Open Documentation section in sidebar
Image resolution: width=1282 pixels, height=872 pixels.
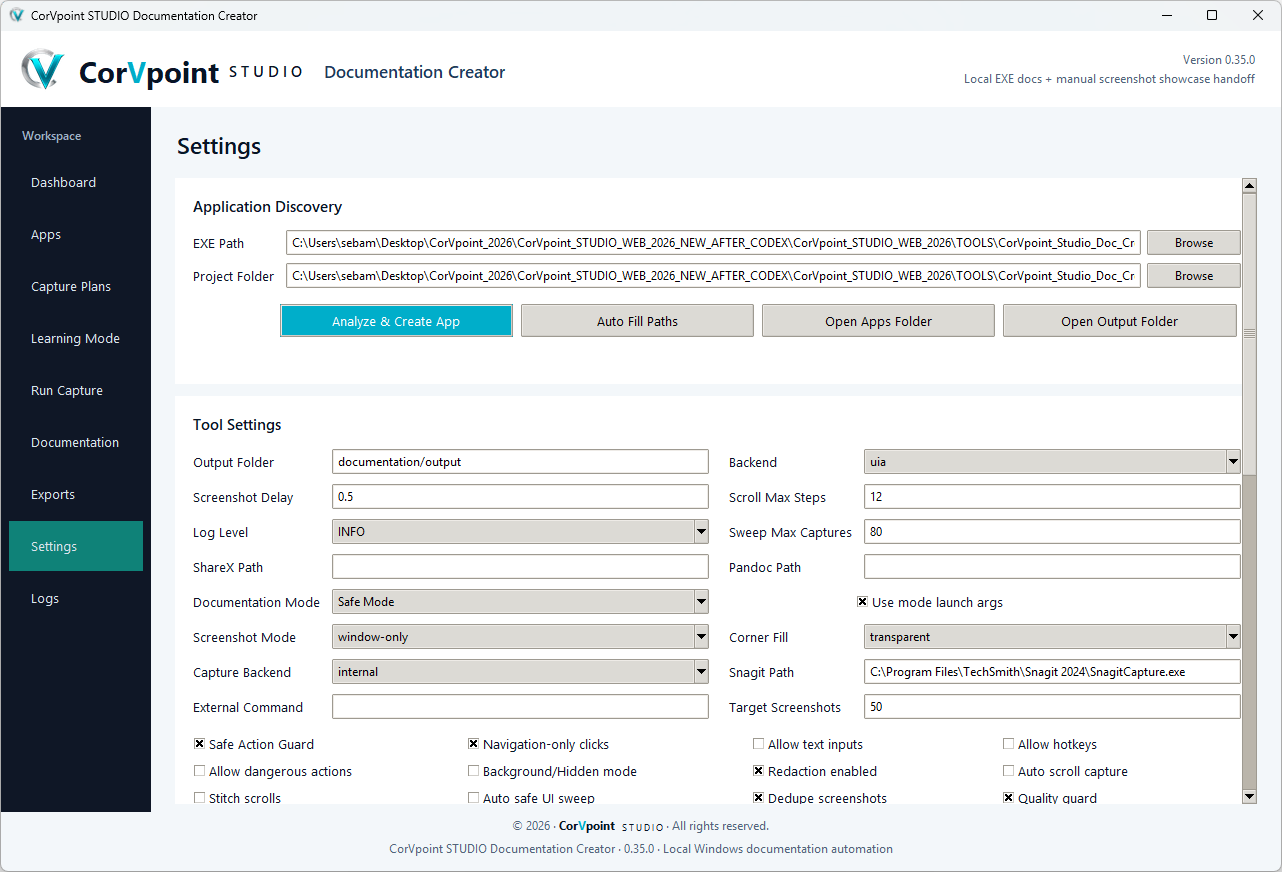pos(76,442)
